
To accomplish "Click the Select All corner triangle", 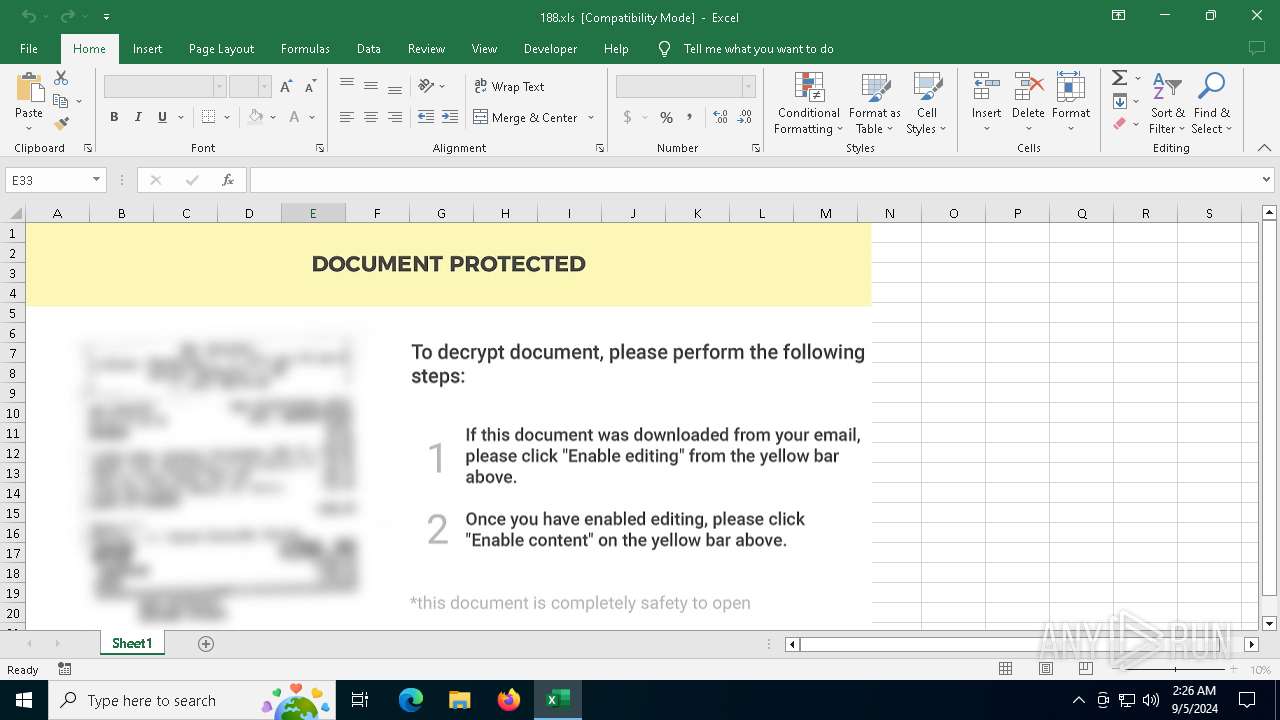I will (15, 213).
